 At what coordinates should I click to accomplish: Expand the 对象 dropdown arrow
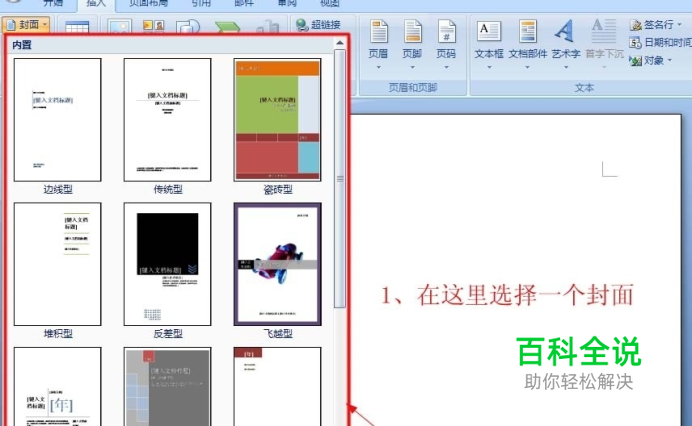tap(670, 60)
